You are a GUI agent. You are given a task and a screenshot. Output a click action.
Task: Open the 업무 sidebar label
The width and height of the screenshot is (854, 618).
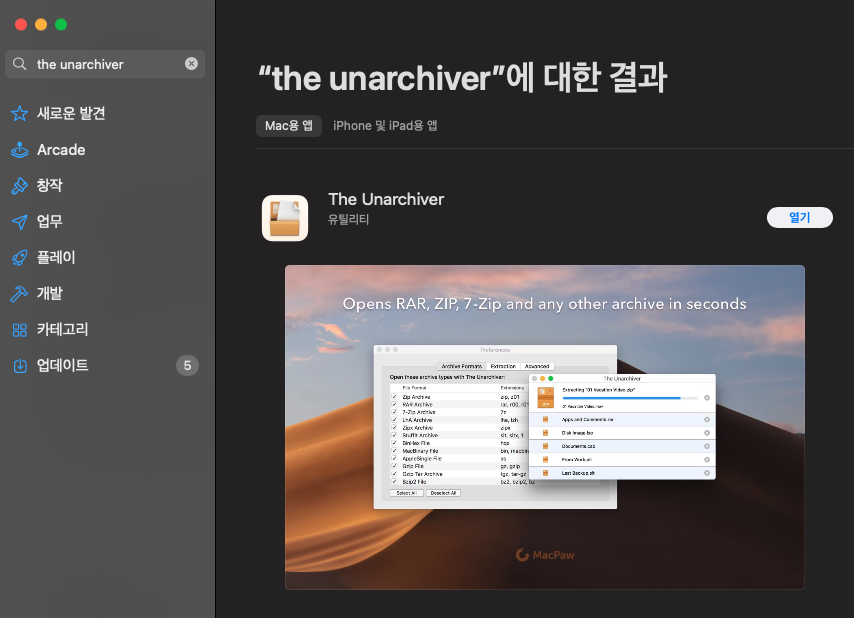(x=50, y=222)
